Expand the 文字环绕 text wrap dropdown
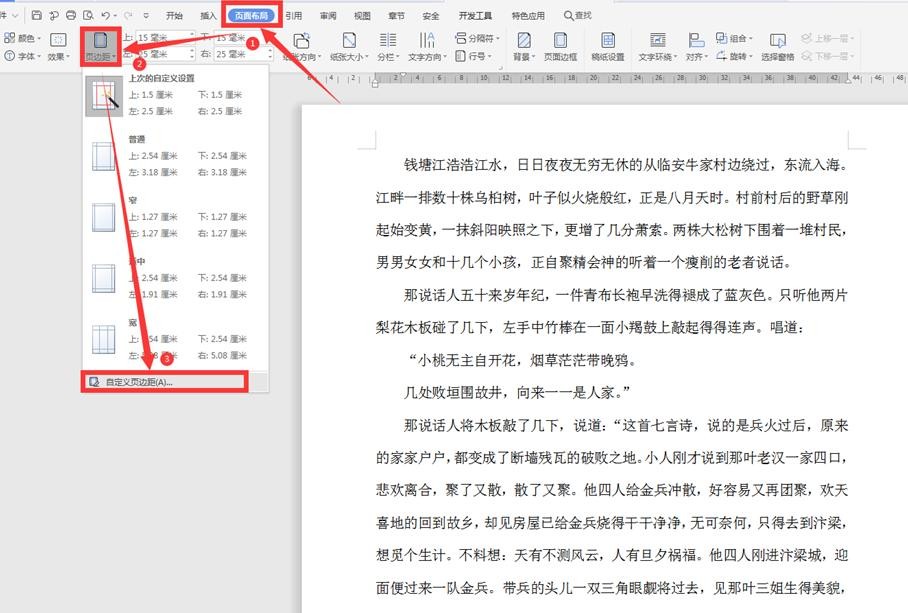This screenshot has height=613, width=908. click(x=657, y=45)
